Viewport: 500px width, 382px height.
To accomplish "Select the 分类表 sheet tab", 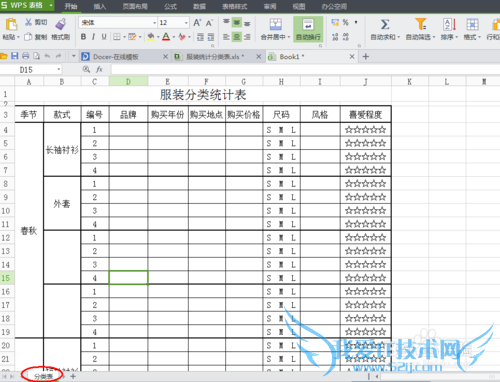I will click(43, 377).
